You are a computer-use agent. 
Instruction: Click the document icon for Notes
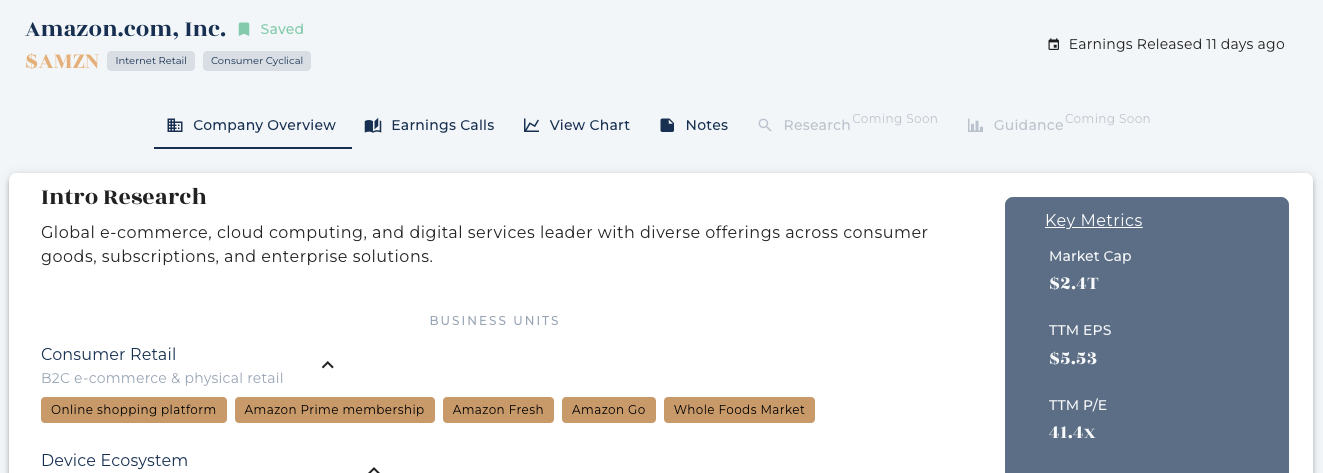667,125
